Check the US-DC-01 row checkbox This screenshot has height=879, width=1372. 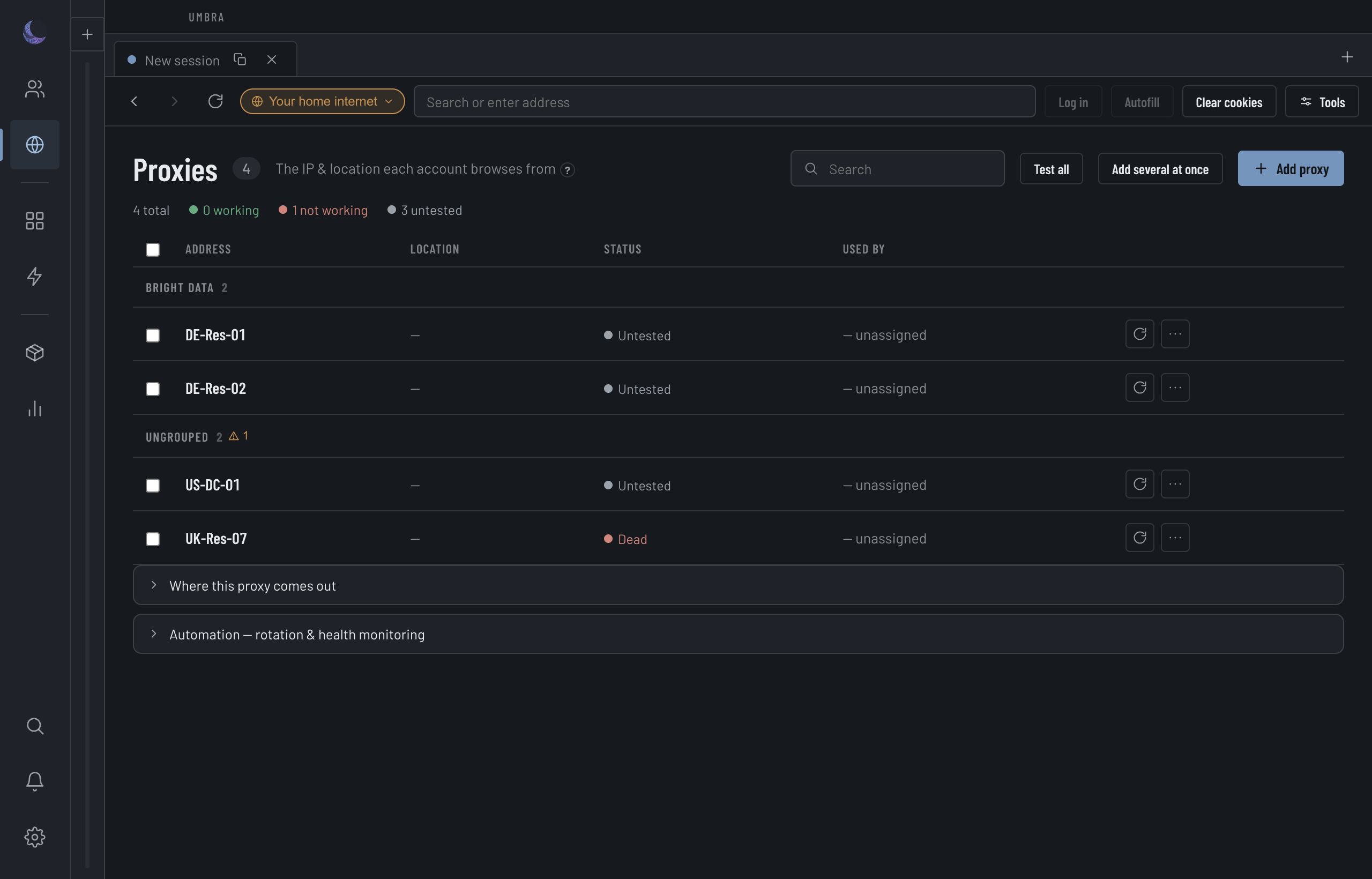coord(152,485)
